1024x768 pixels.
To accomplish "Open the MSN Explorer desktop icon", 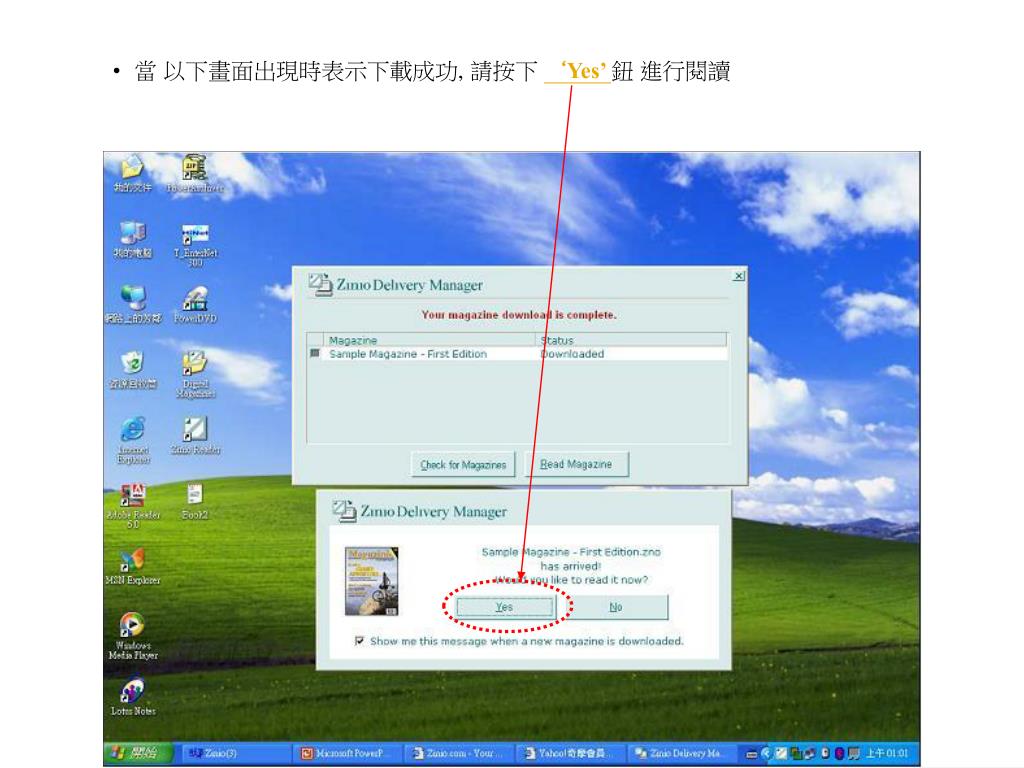I will pos(133,567).
